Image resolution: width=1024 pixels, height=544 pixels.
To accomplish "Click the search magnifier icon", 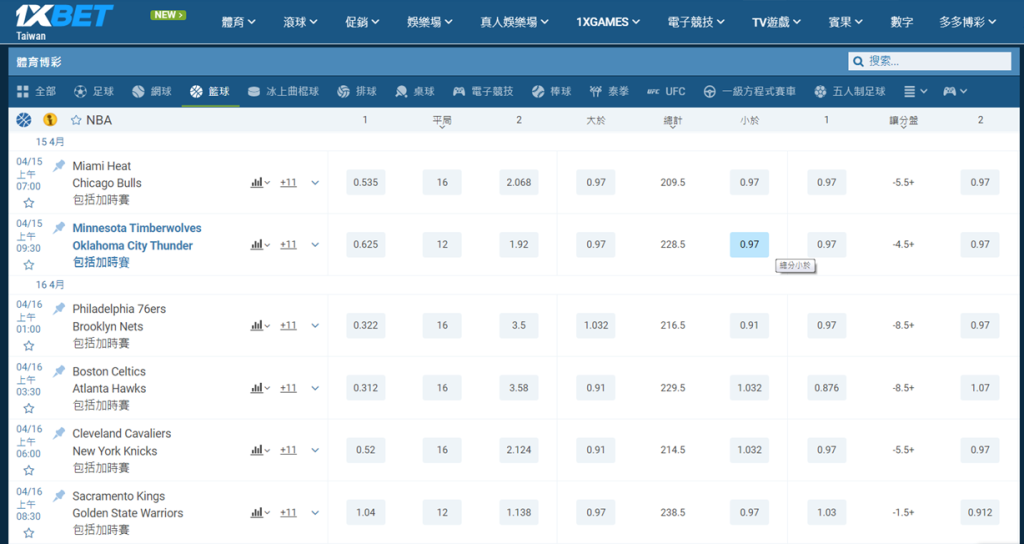I will click(x=858, y=61).
